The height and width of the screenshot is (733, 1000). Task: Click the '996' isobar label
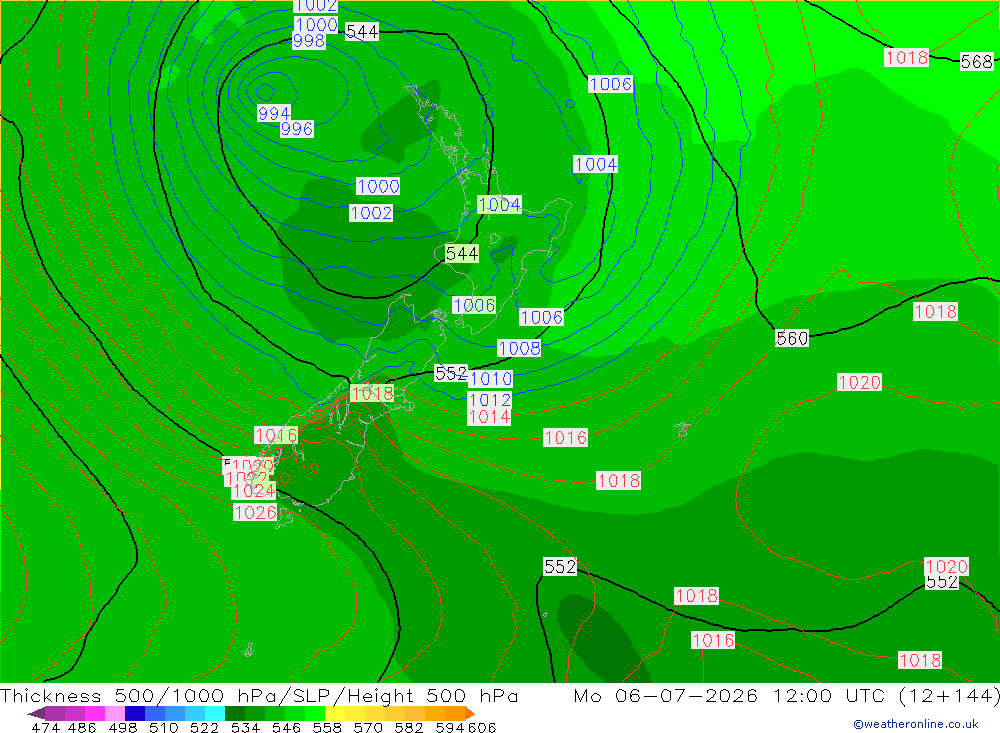point(297,129)
